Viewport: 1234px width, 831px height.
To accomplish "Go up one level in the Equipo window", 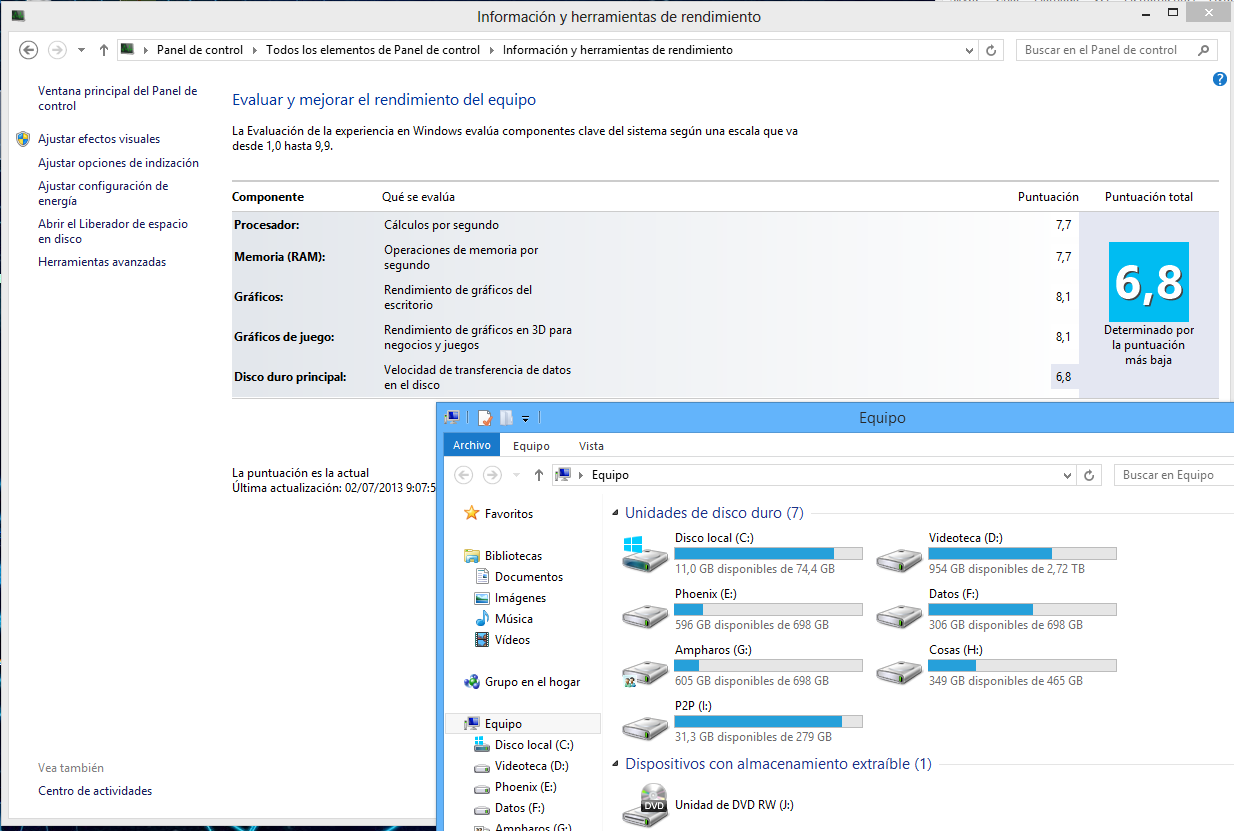I will (x=539, y=475).
